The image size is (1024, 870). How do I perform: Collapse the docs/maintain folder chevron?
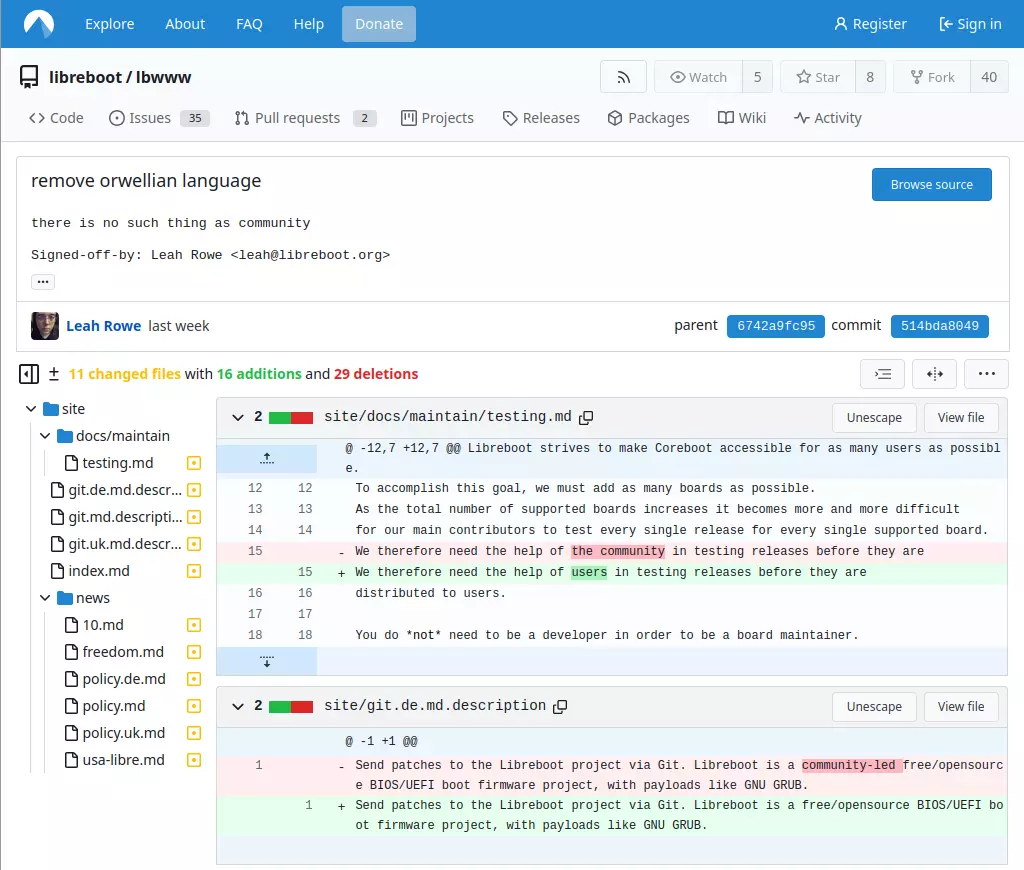point(45,436)
